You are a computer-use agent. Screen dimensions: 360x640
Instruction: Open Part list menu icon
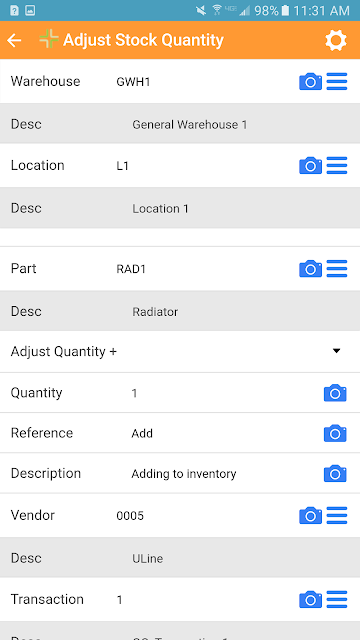click(337, 269)
